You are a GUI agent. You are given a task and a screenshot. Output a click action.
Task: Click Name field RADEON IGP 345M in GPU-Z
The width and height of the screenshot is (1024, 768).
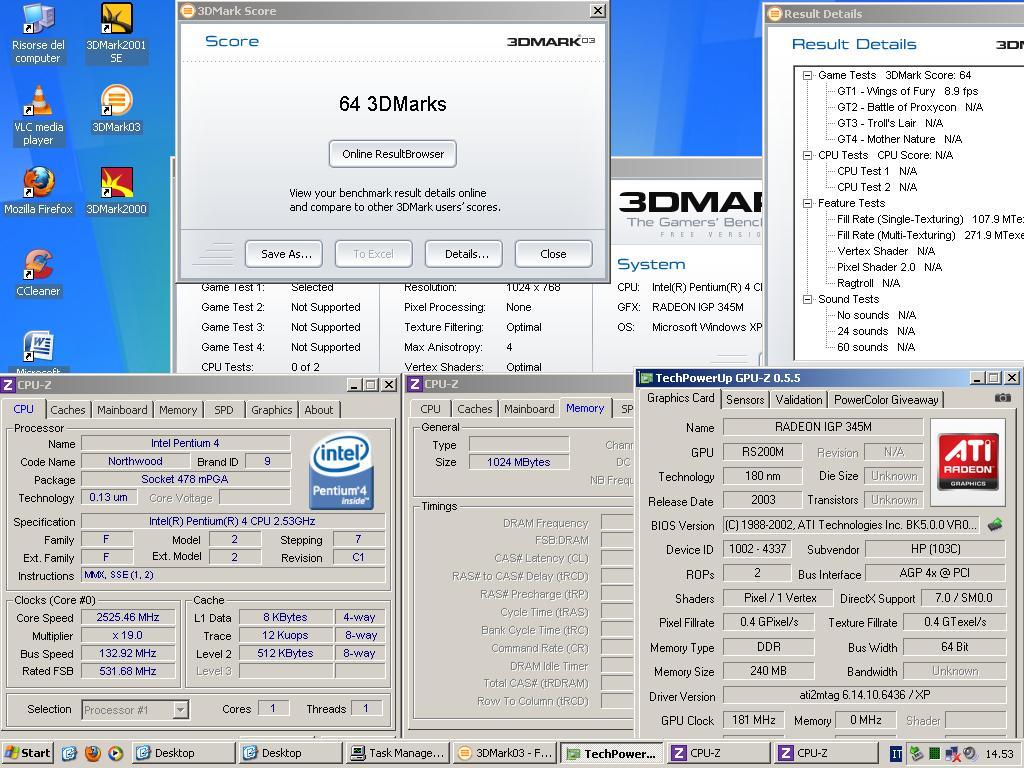click(823, 427)
